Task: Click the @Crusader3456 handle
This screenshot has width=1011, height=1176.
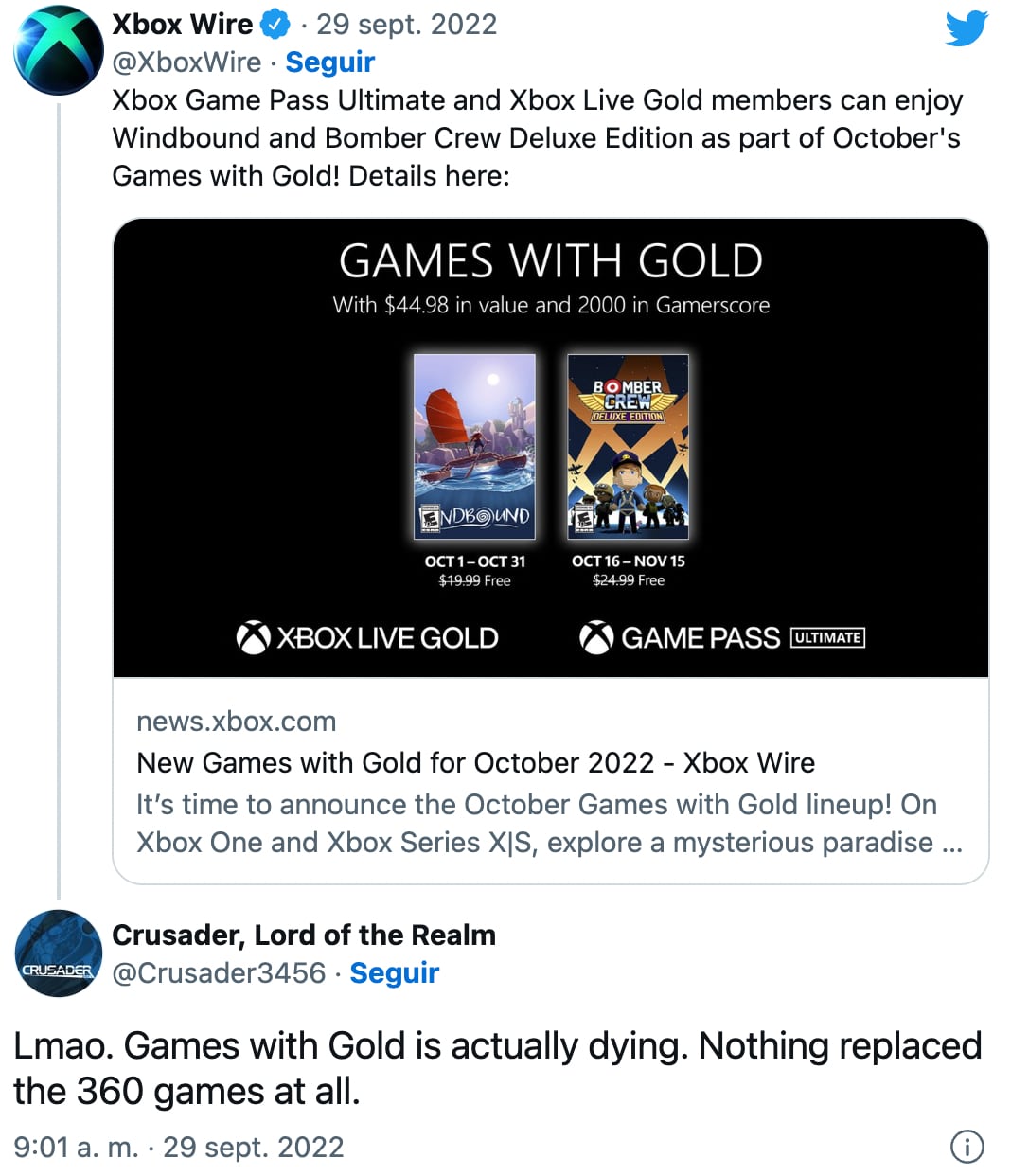Action: (219, 973)
